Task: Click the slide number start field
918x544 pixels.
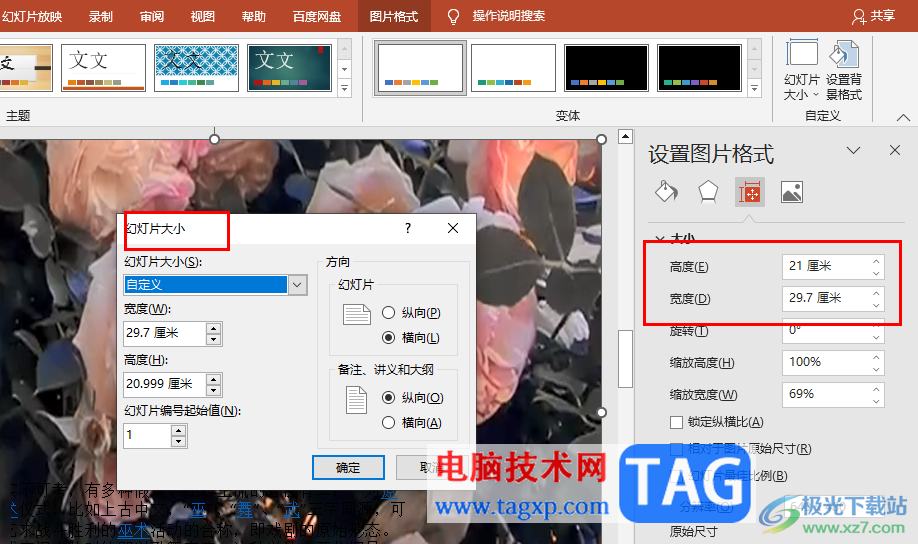Action: click(x=148, y=435)
